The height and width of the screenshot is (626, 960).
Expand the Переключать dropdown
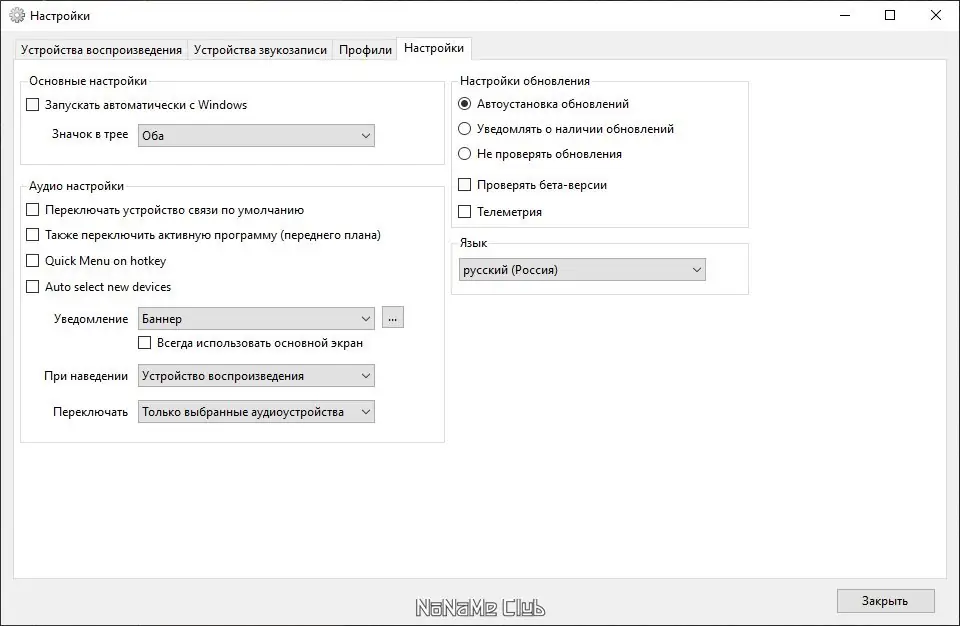point(256,412)
